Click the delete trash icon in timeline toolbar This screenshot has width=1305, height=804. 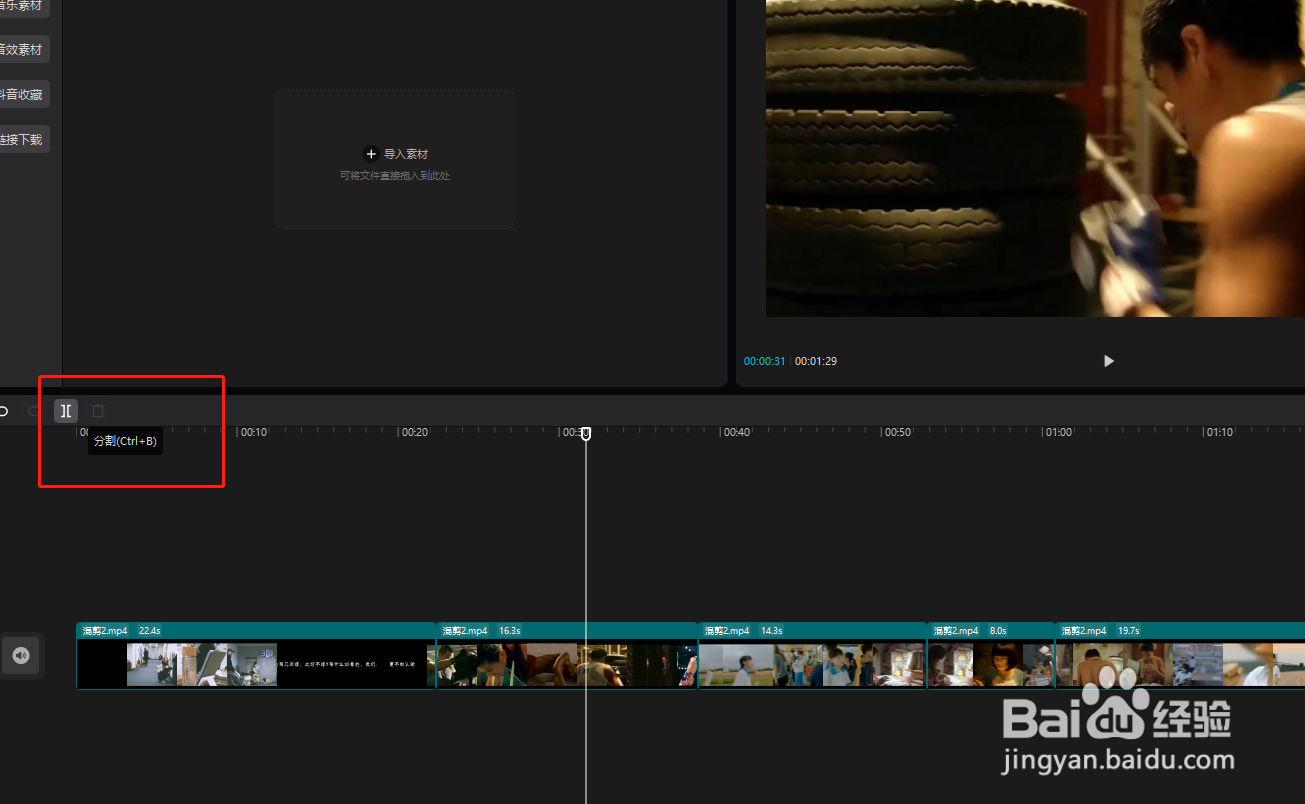click(x=98, y=411)
